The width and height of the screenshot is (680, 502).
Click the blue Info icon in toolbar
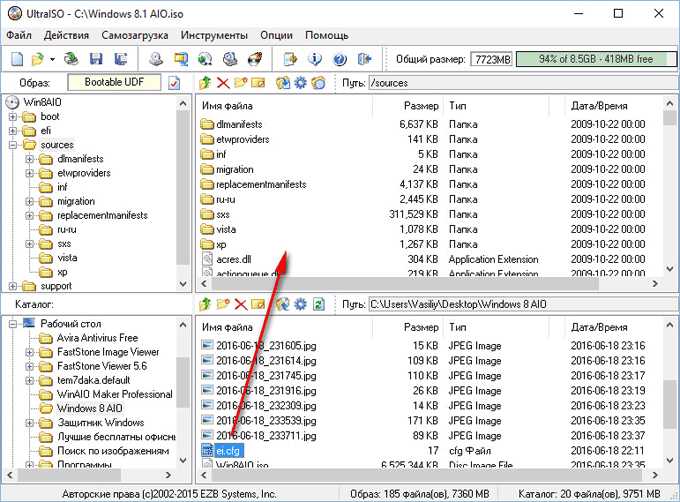pos(315,59)
